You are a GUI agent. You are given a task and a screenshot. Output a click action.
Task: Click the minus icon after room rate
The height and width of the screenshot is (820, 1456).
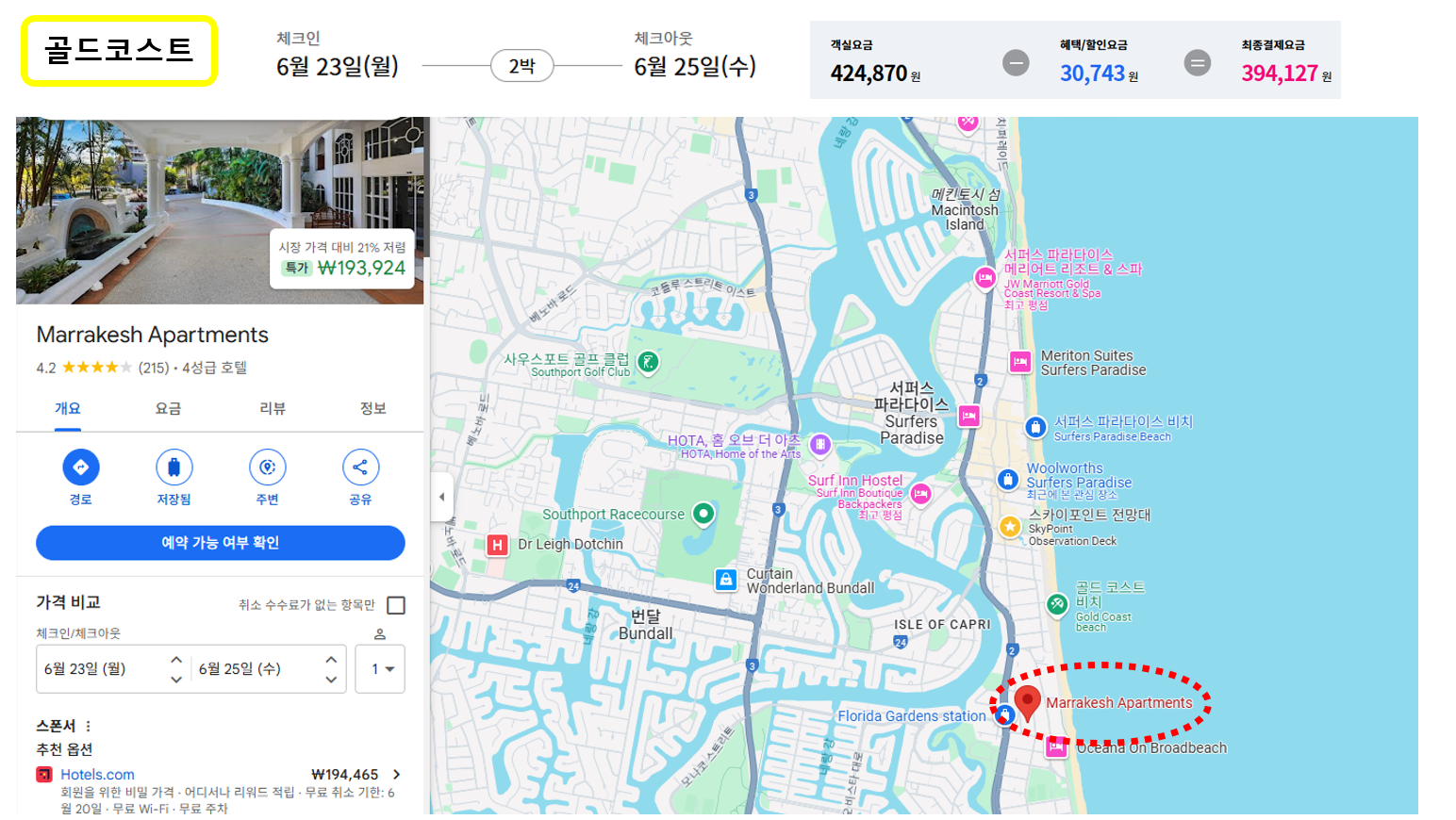tap(1016, 63)
